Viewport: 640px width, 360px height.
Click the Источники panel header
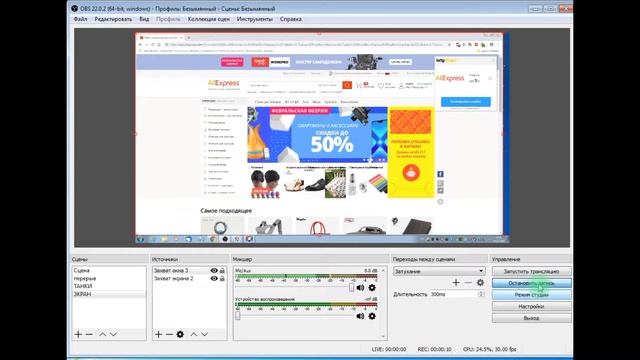click(164, 259)
